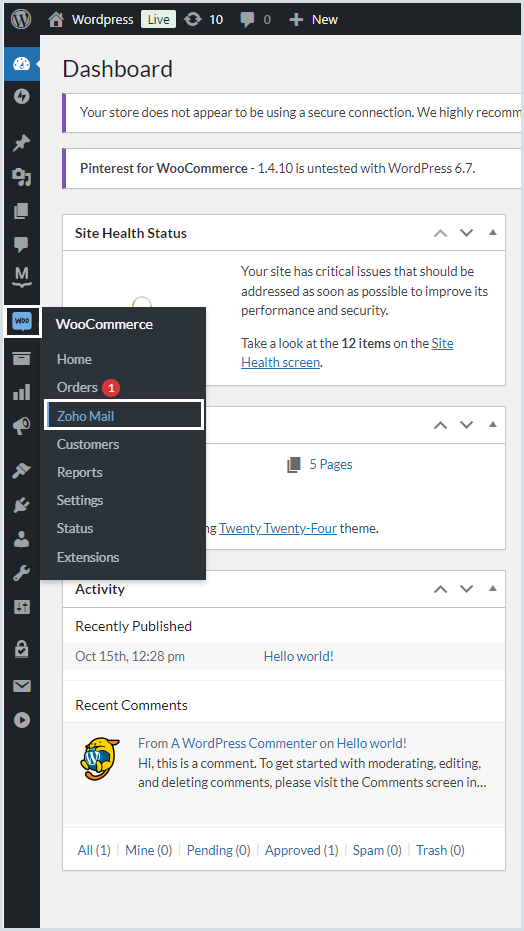This screenshot has height=931, width=524.
Task: Collapse the panel containing 5 Pages
Action: click(493, 425)
